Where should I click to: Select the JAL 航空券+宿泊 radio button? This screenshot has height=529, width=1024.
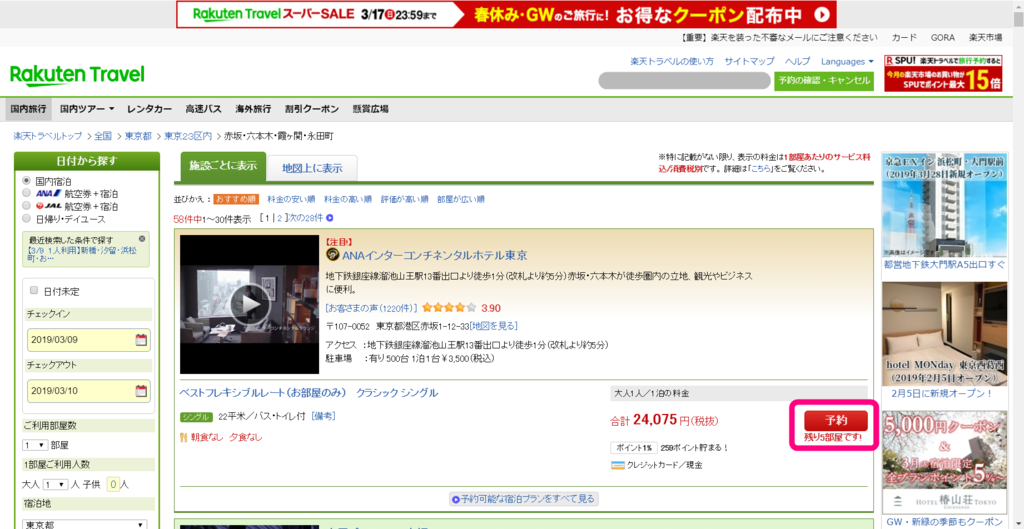click(x=26, y=206)
